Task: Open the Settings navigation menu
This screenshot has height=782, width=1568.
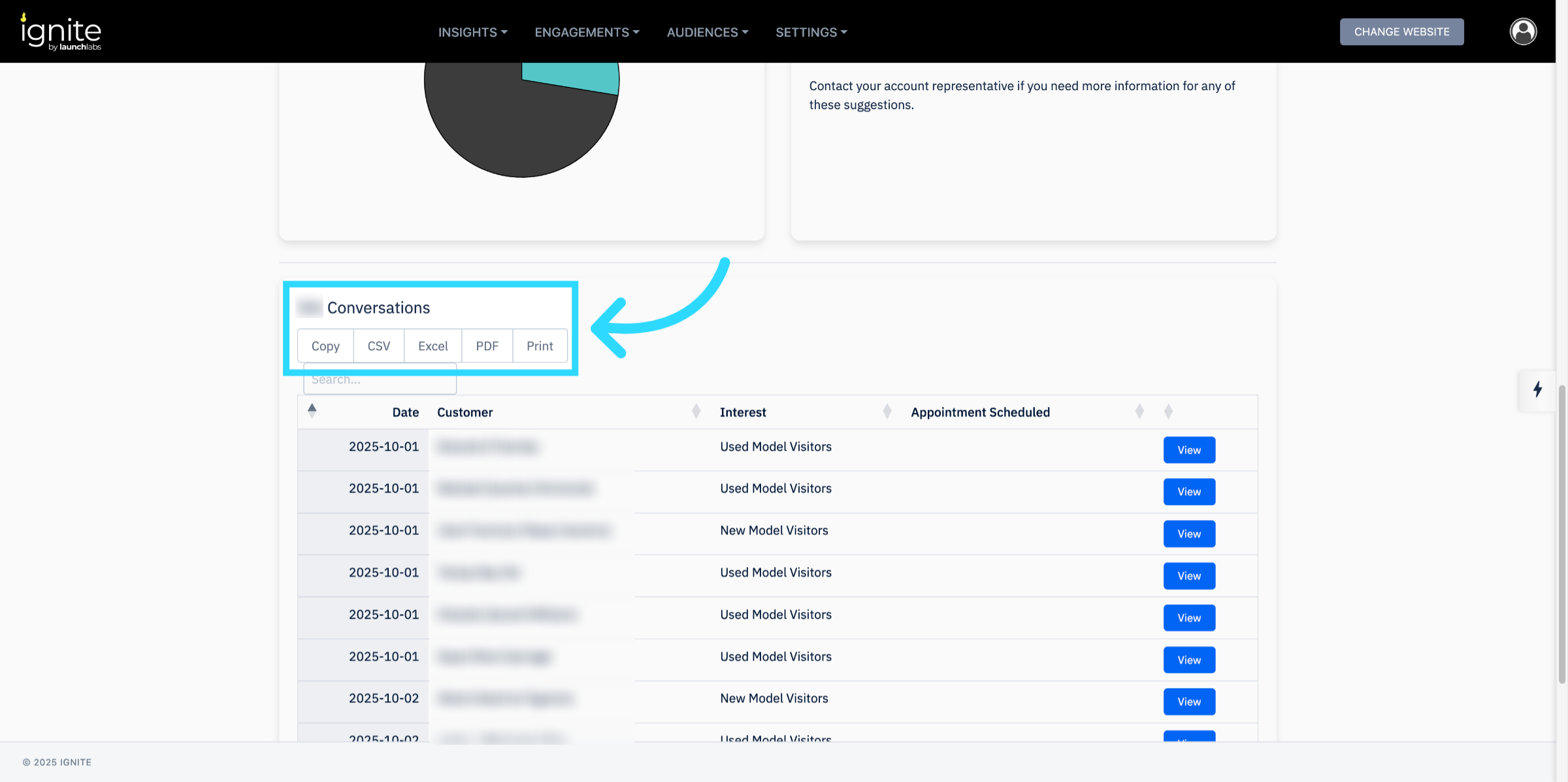Action: pos(811,32)
